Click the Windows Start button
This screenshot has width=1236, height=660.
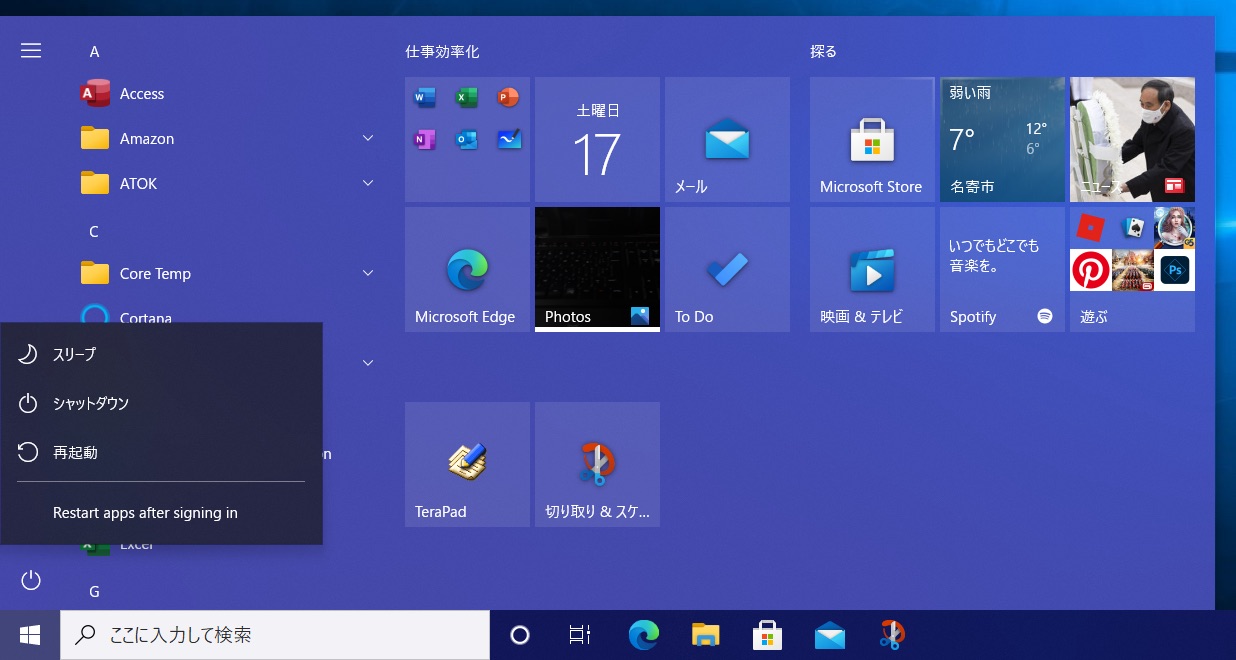[30, 635]
